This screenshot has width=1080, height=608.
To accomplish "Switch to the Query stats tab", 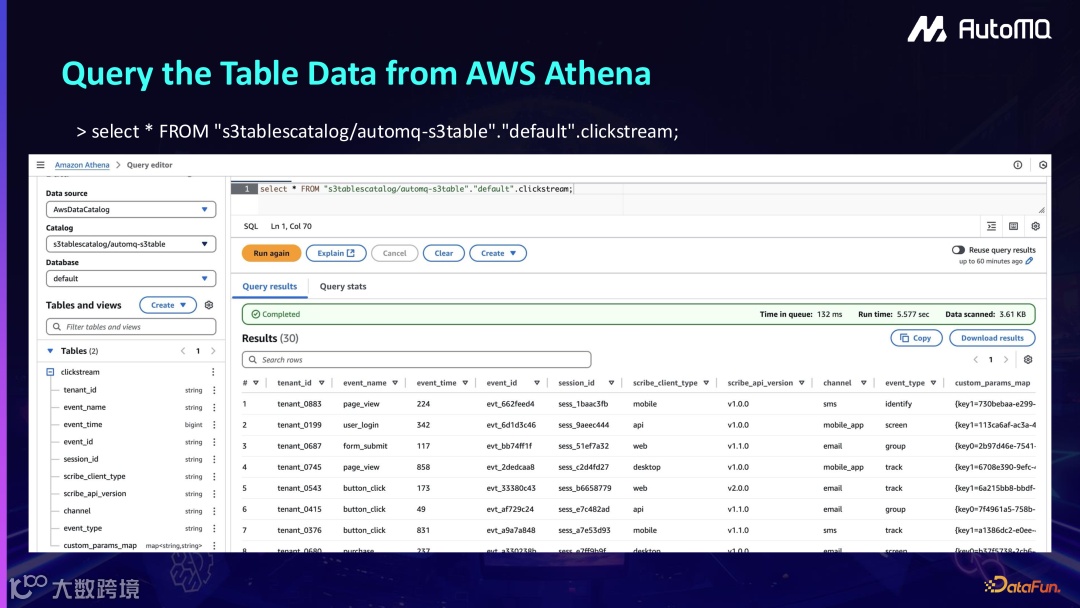I will coord(343,287).
